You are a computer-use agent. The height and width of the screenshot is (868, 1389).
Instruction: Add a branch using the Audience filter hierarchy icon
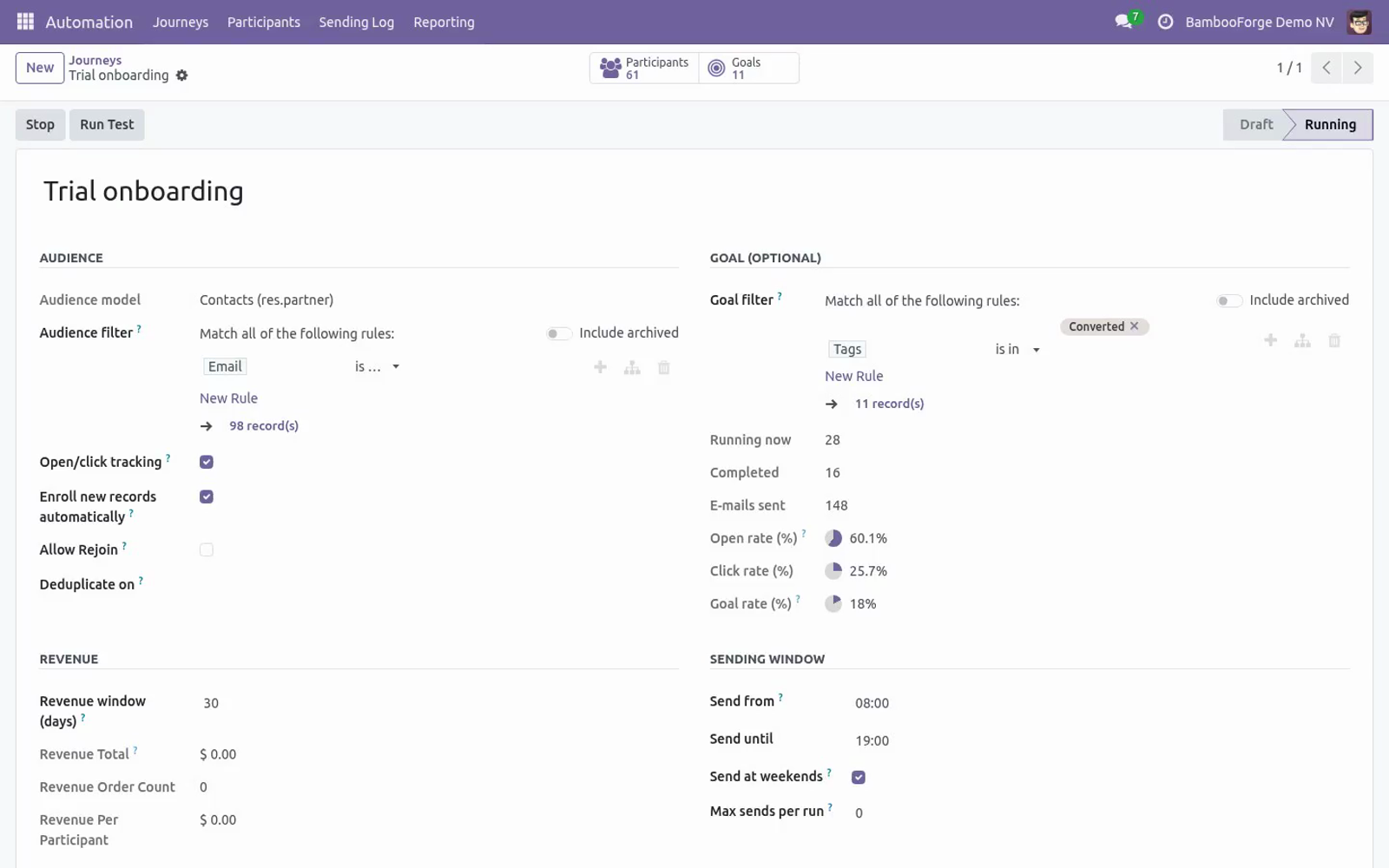(632, 368)
